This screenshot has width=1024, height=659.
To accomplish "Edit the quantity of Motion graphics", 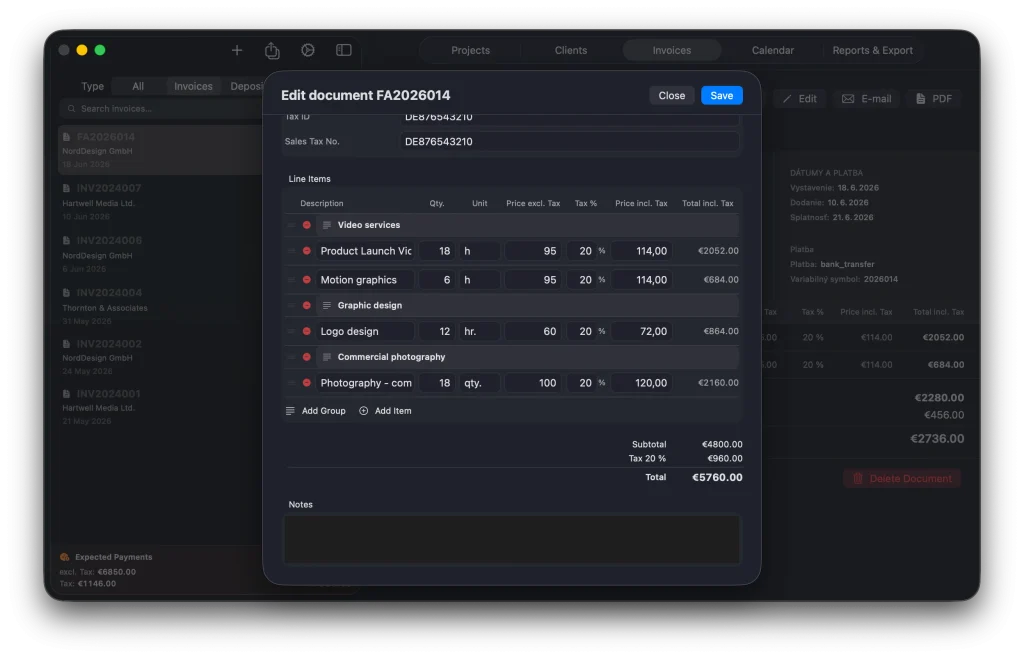I will (437, 280).
